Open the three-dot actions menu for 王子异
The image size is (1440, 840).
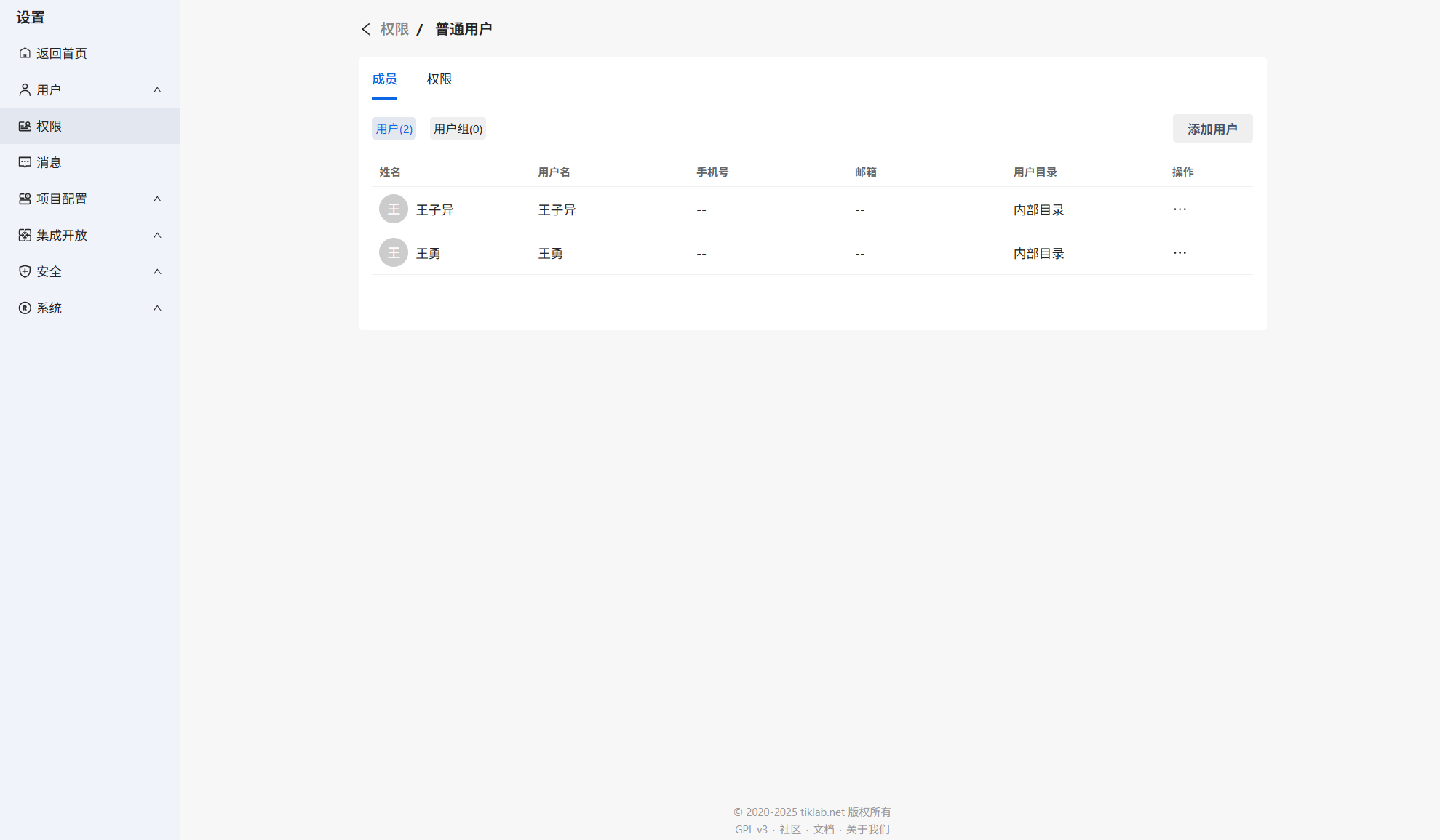1180,209
